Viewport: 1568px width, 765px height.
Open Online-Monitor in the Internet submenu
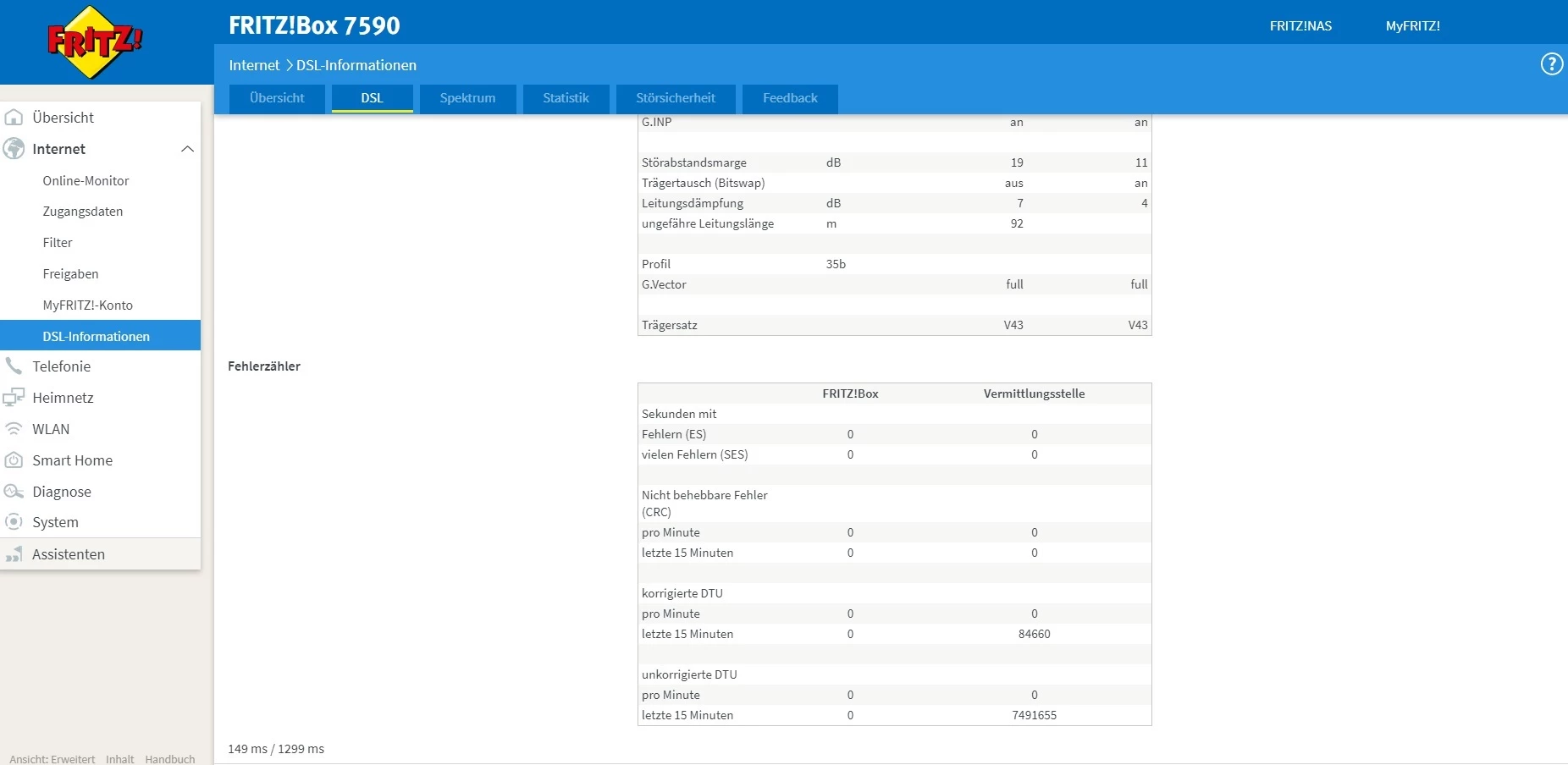pos(86,181)
